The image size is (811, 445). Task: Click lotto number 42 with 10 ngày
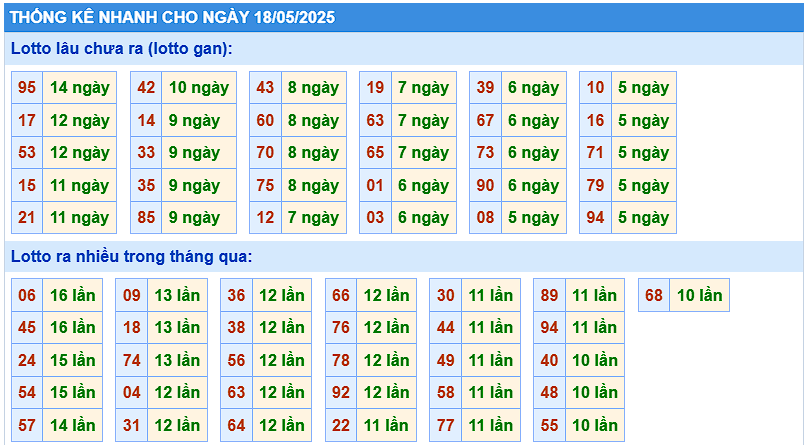click(x=146, y=87)
